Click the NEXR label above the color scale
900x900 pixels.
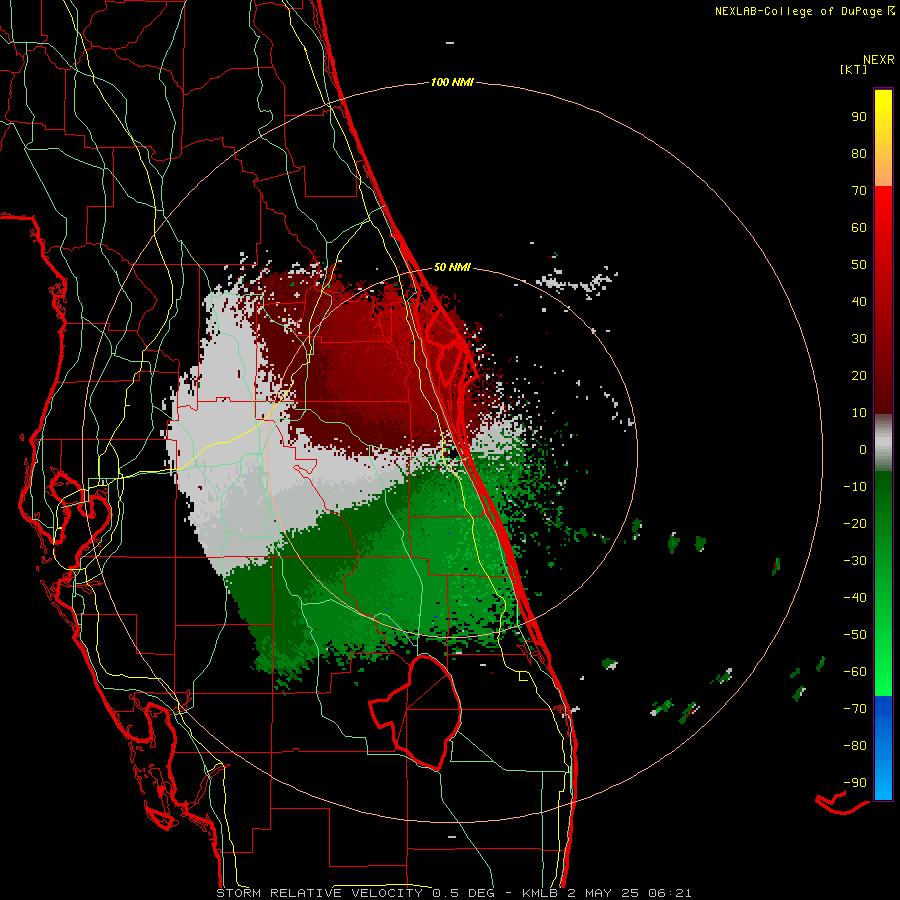(879, 59)
